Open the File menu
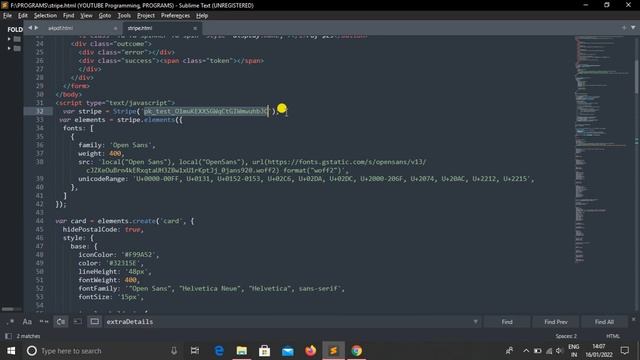The width and height of the screenshot is (640, 360). click(x=7, y=16)
